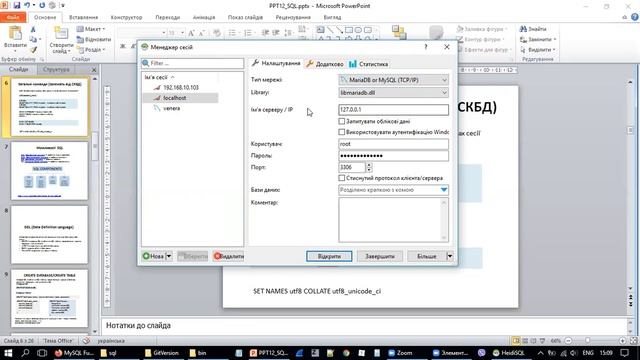Click the Cut scissors icon in ribbon
The width and height of the screenshot is (640, 360).
(x=33, y=30)
